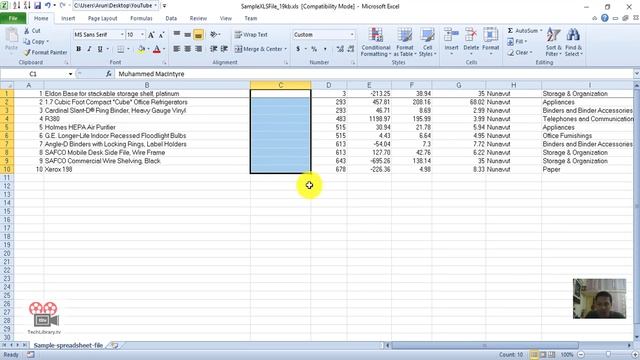This screenshot has width=640, height=360.
Task: Switch to the Formulas tab
Action: (x=141, y=18)
